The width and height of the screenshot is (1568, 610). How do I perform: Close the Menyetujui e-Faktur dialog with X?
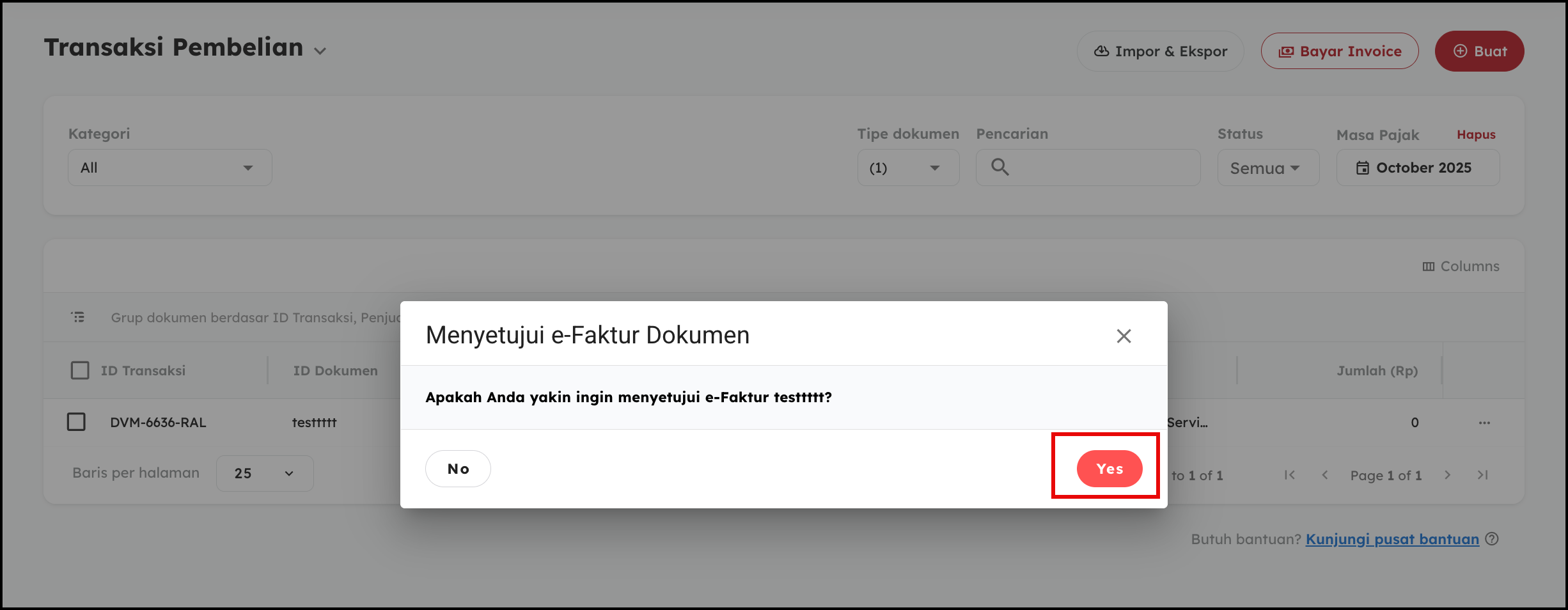click(1124, 336)
